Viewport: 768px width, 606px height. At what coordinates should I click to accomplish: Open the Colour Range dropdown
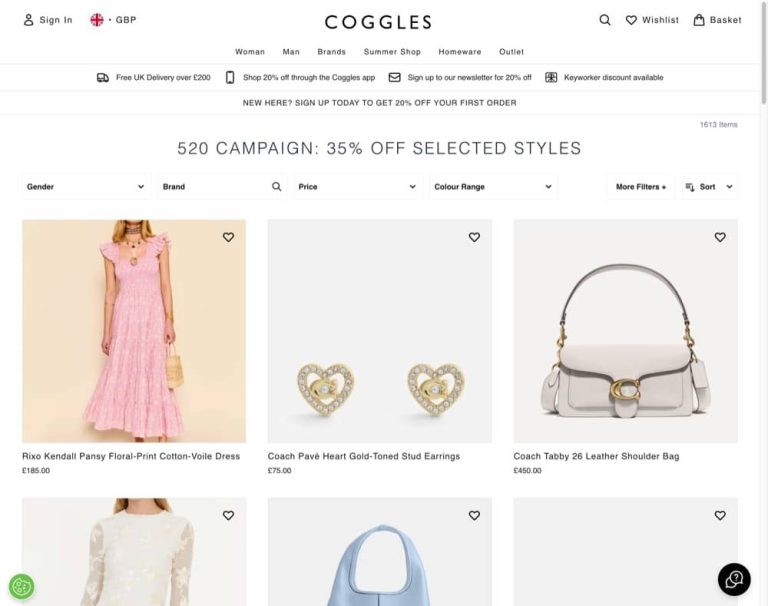coord(494,187)
